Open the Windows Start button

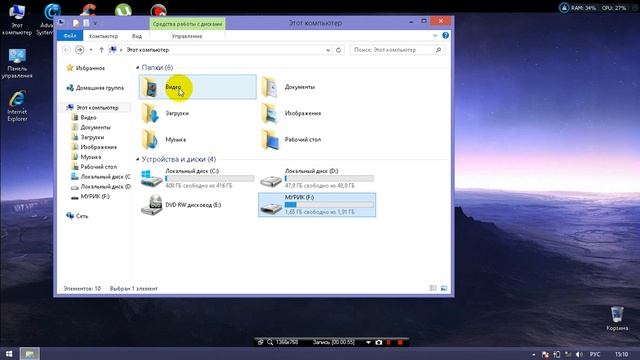click(x=9, y=353)
